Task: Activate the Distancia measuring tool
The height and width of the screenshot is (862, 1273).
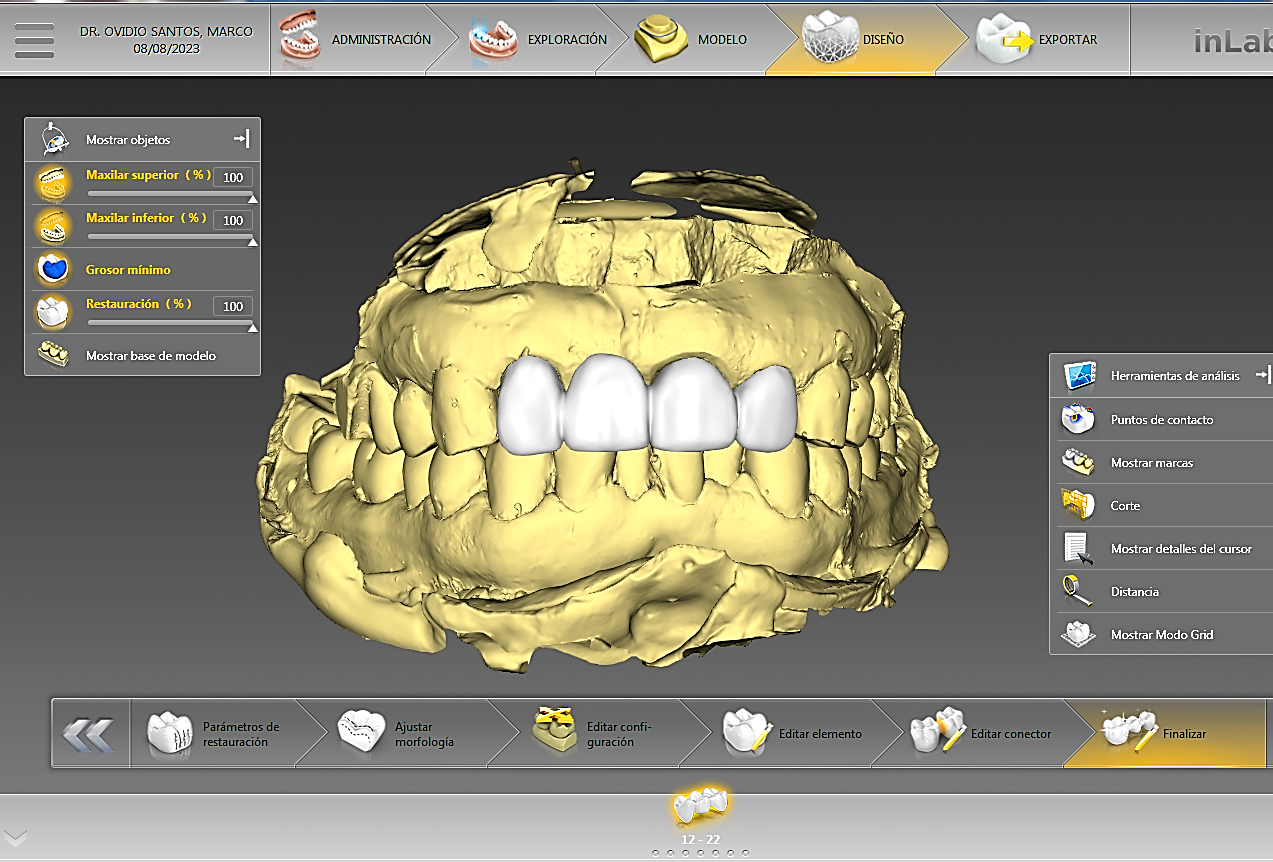Action: point(1161,591)
